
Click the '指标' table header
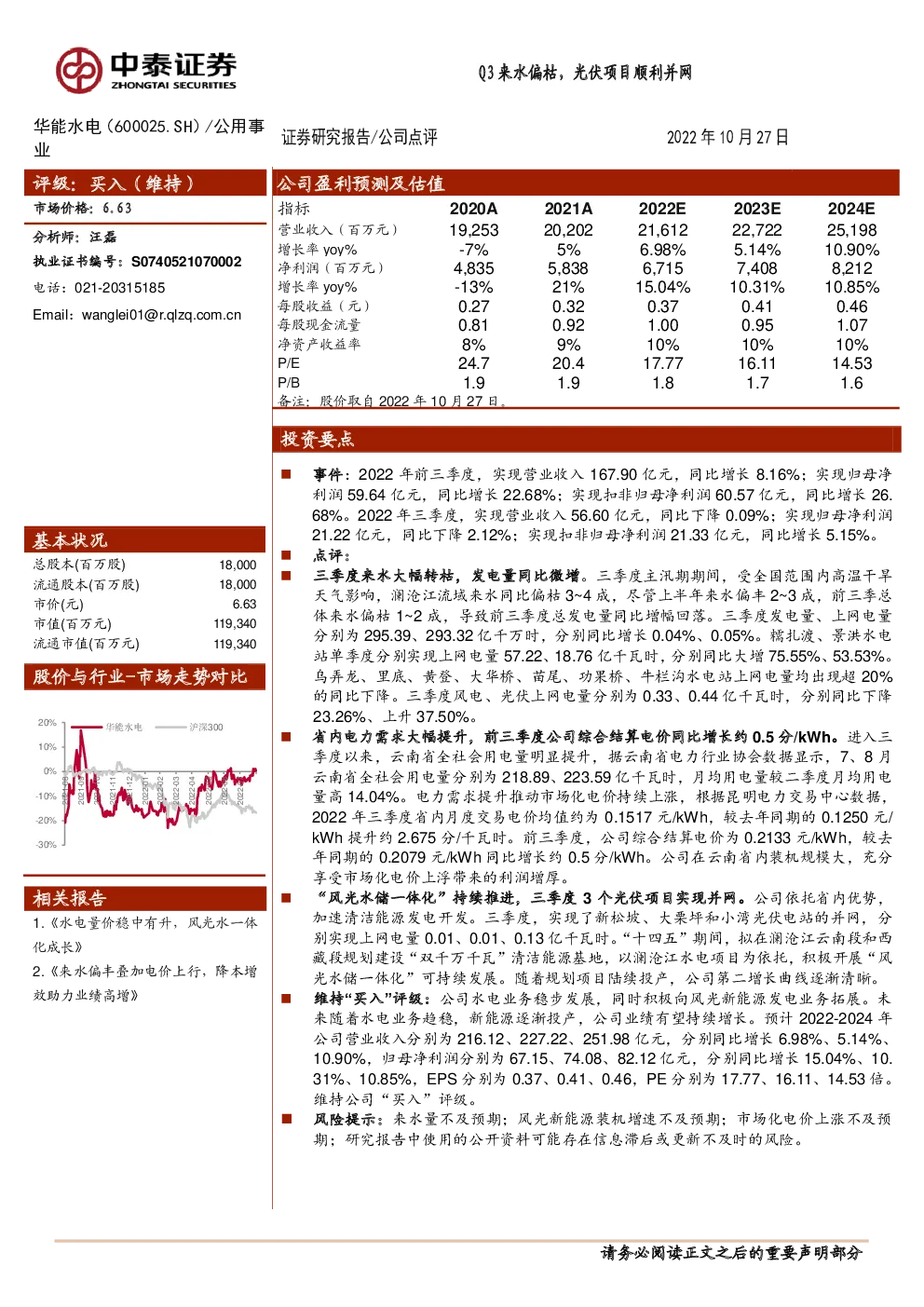pyautogui.click(x=294, y=209)
